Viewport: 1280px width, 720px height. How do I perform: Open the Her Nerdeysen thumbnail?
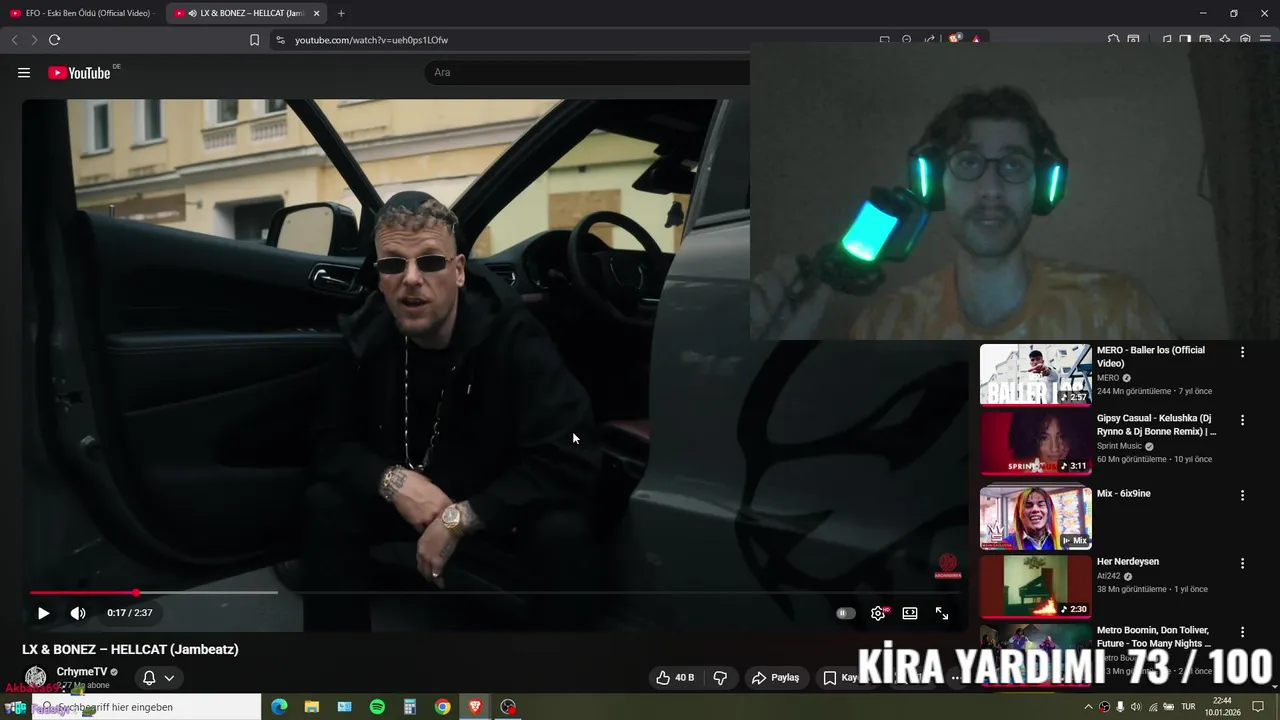coord(1035,586)
